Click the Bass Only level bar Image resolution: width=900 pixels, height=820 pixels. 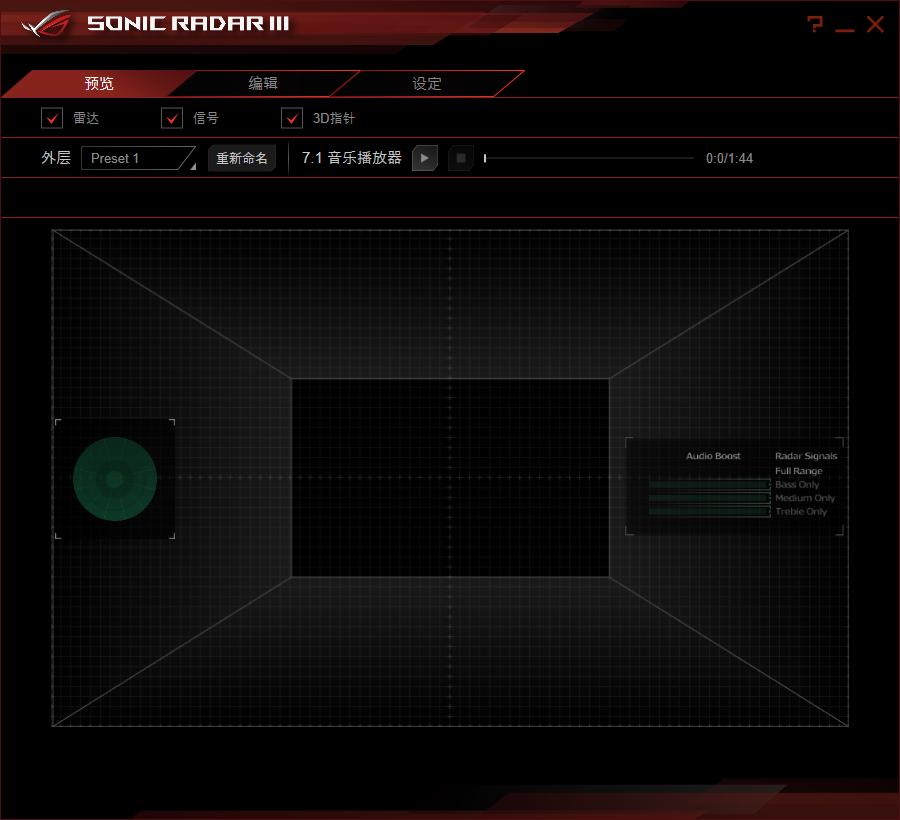click(x=709, y=484)
